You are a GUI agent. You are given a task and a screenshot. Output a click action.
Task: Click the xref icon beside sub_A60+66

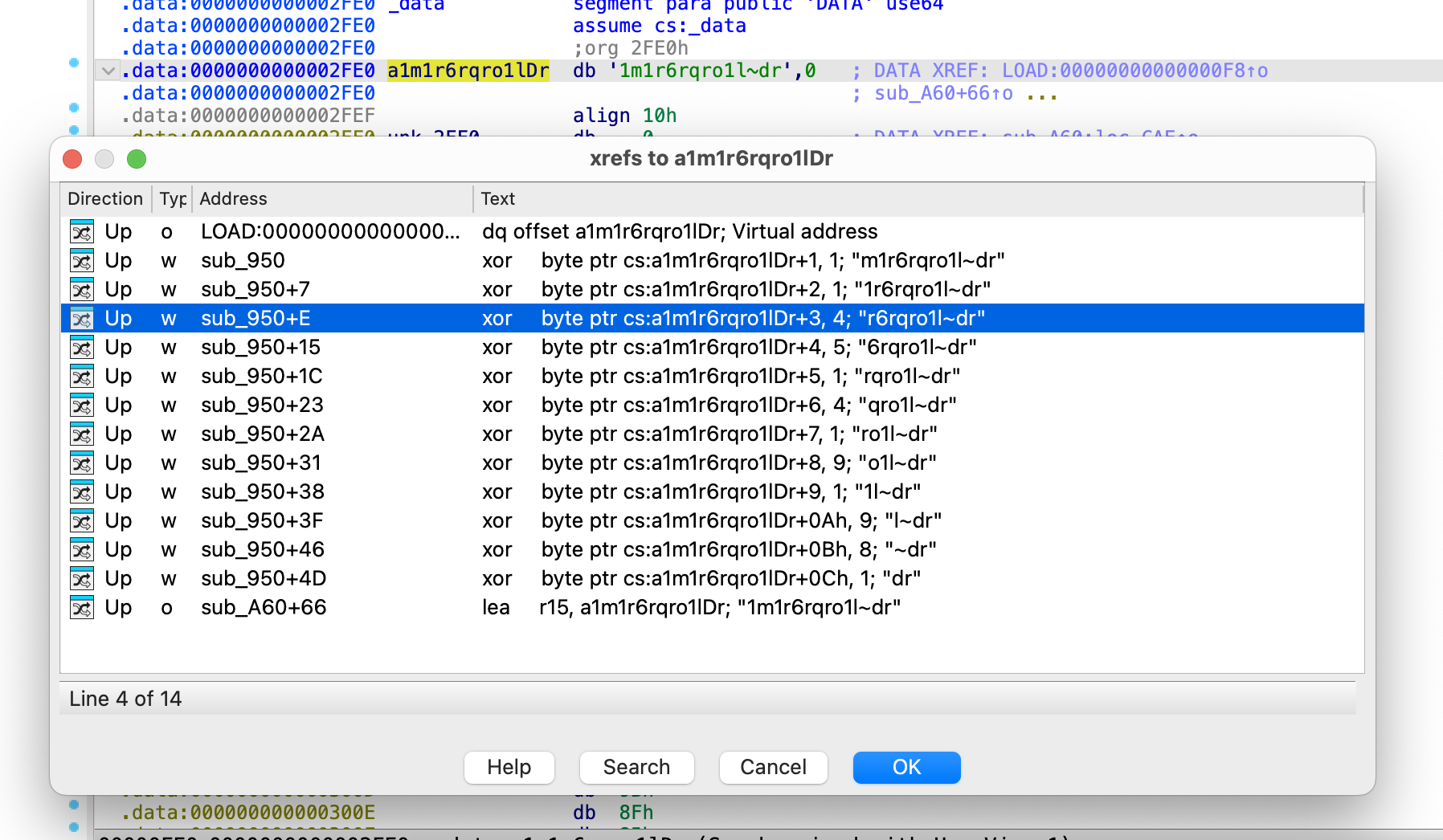pyautogui.click(x=82, y=608)
